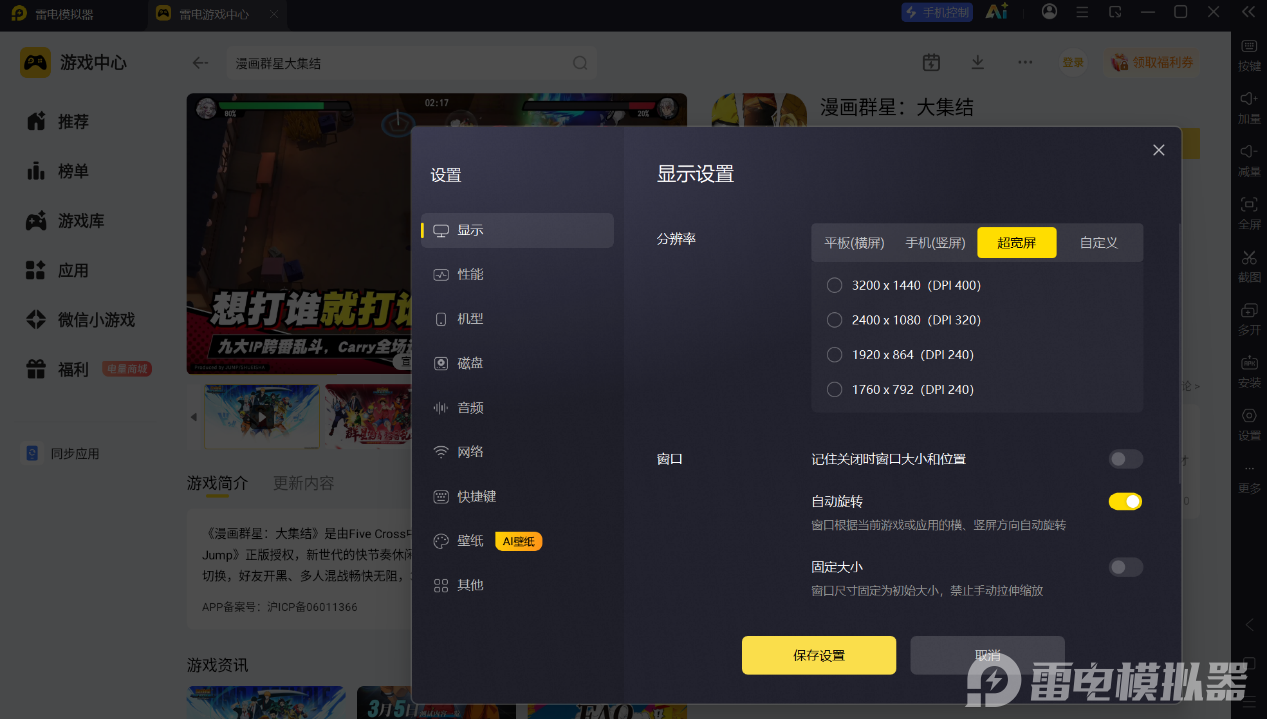The image size is (1267, 719).
Task: Click the Android back chevron in sidebar
Action: click(x=1249, y=625)
